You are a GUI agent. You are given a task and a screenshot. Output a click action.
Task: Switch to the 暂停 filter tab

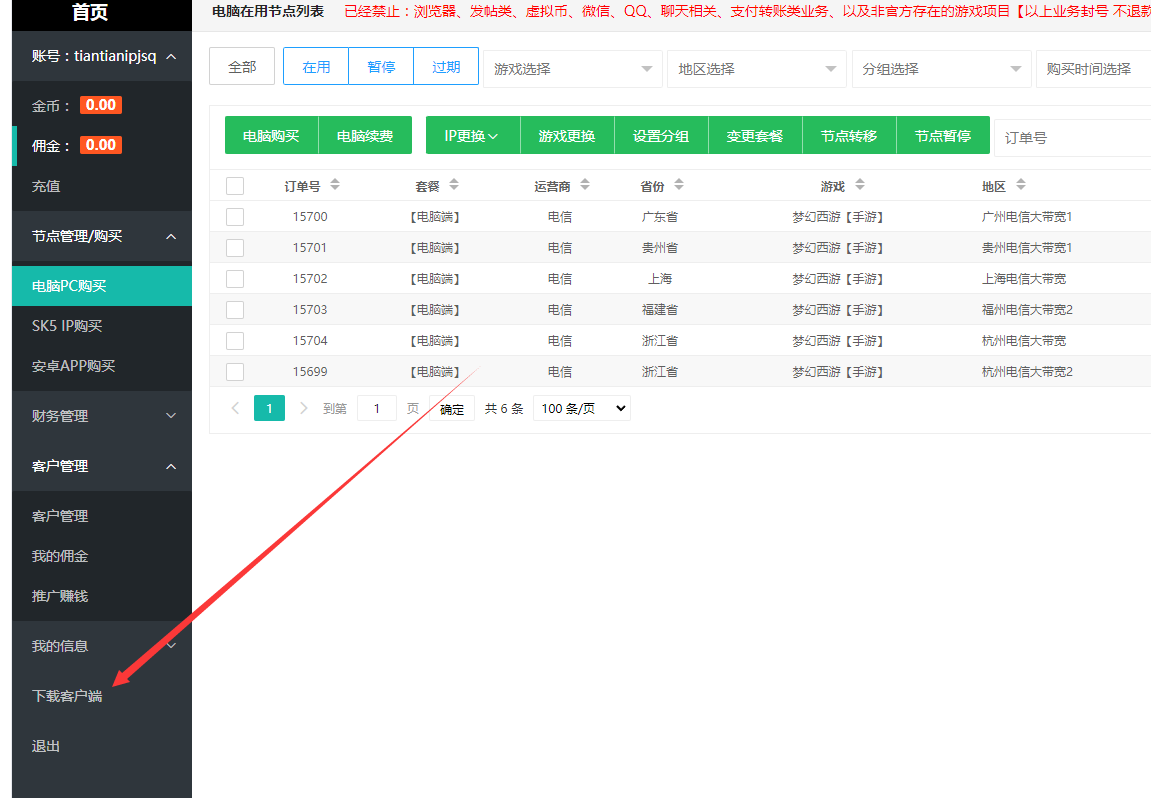(381, 67)
